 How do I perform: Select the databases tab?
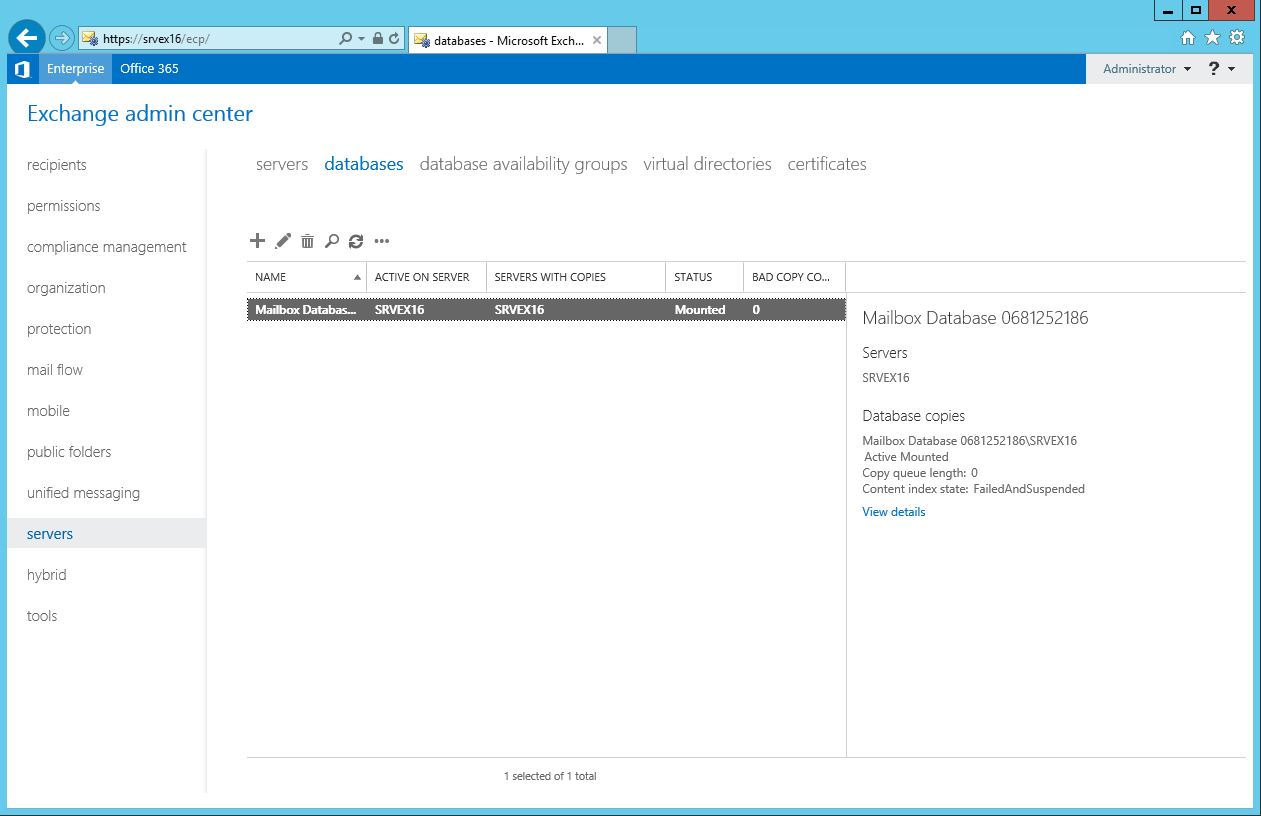coord(364,164)
